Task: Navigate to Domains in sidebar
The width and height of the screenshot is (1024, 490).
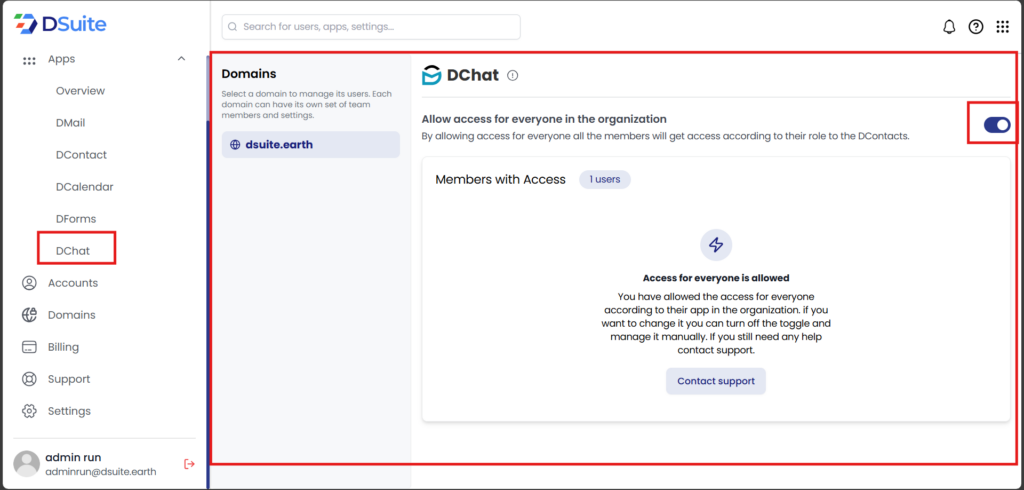Action: pos(71,315)
